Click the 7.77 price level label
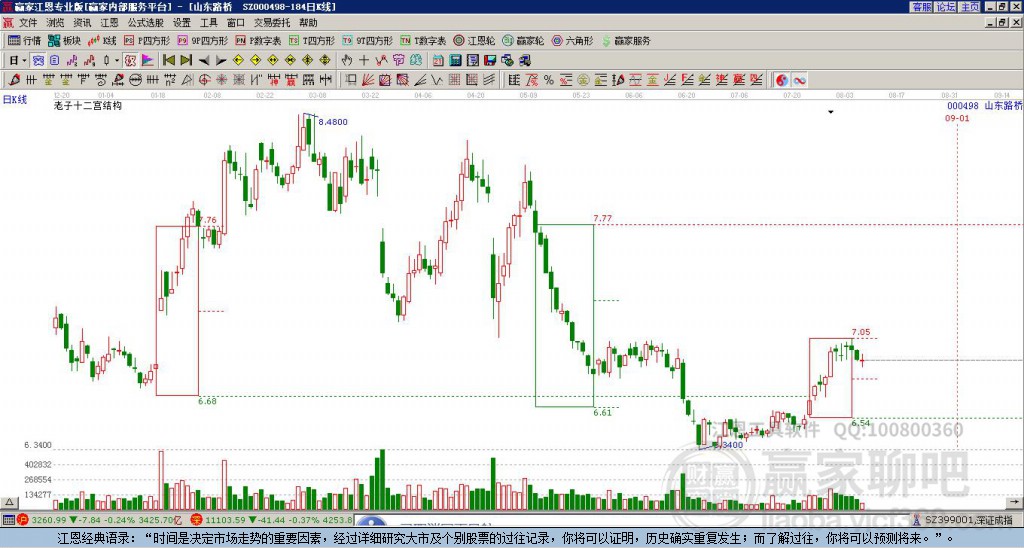The image size is (1024, 548). pyautogui.click(x=602, y=218)
